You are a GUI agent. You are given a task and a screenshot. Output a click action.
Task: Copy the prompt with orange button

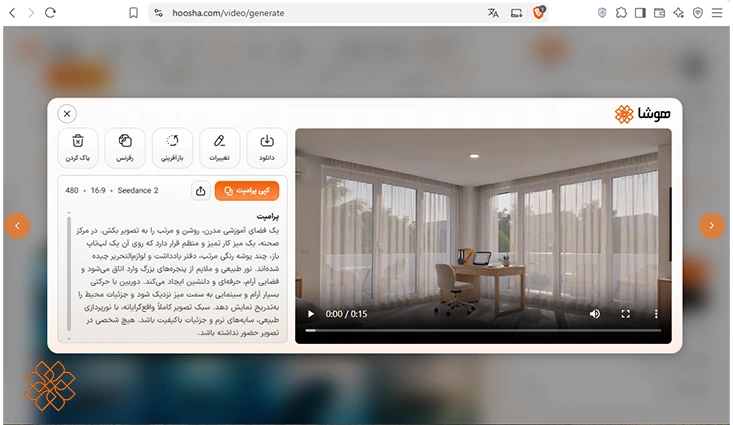(247, 191)
